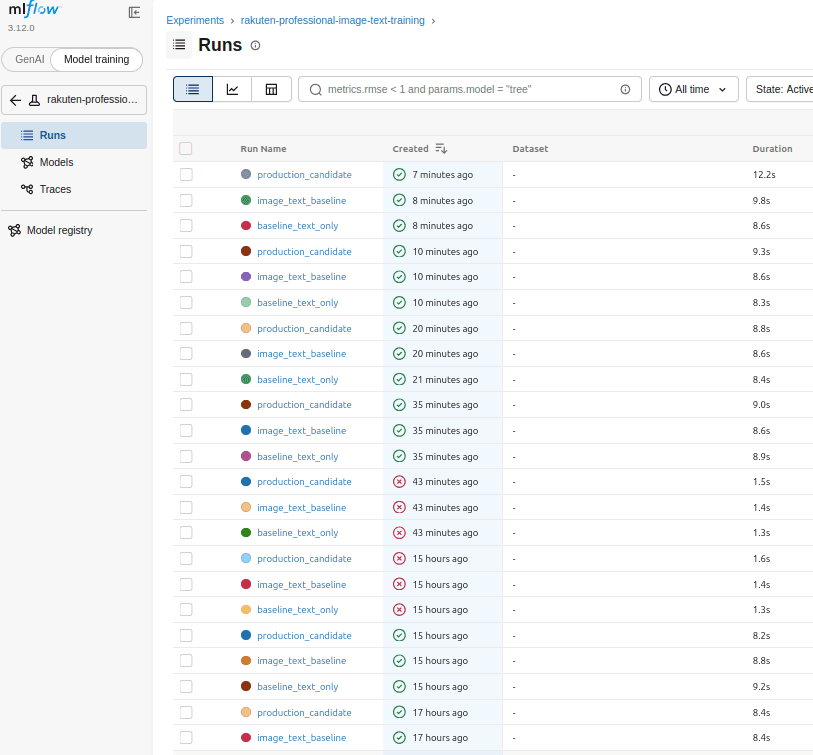Click the success status icon of 17 hours ago production_candidate
Screen dimensions: 813x755
(x=399, y=712)
